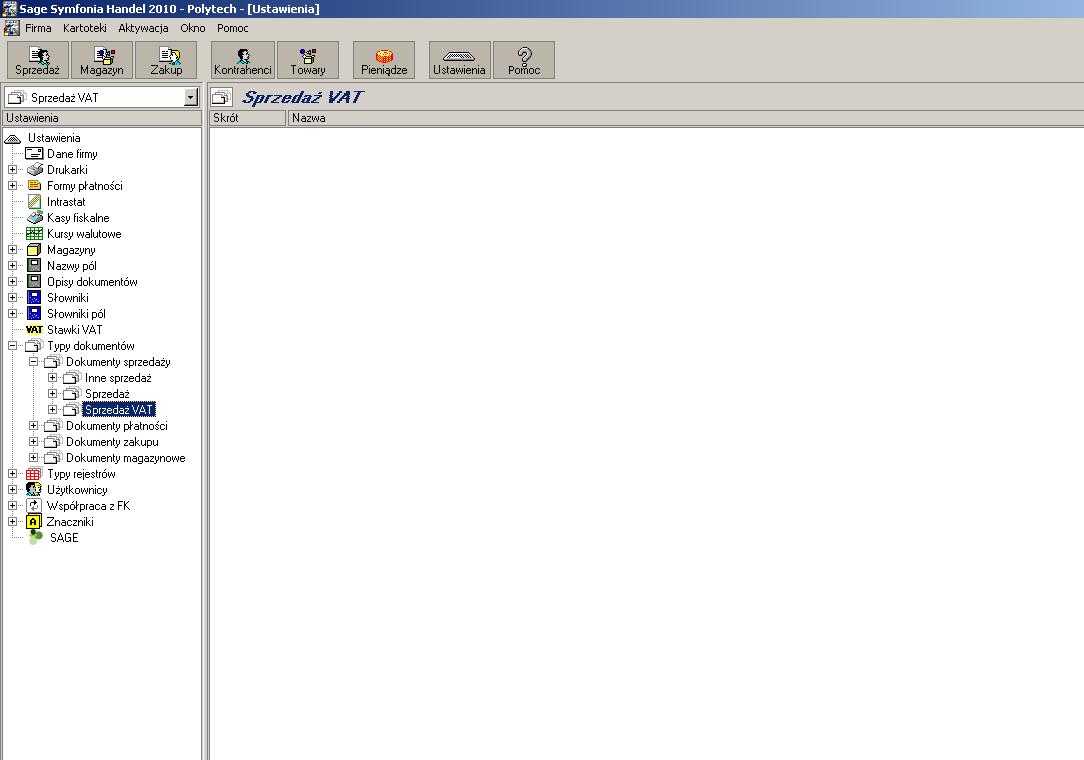Select the Słowniki pól blue icon

35,313
